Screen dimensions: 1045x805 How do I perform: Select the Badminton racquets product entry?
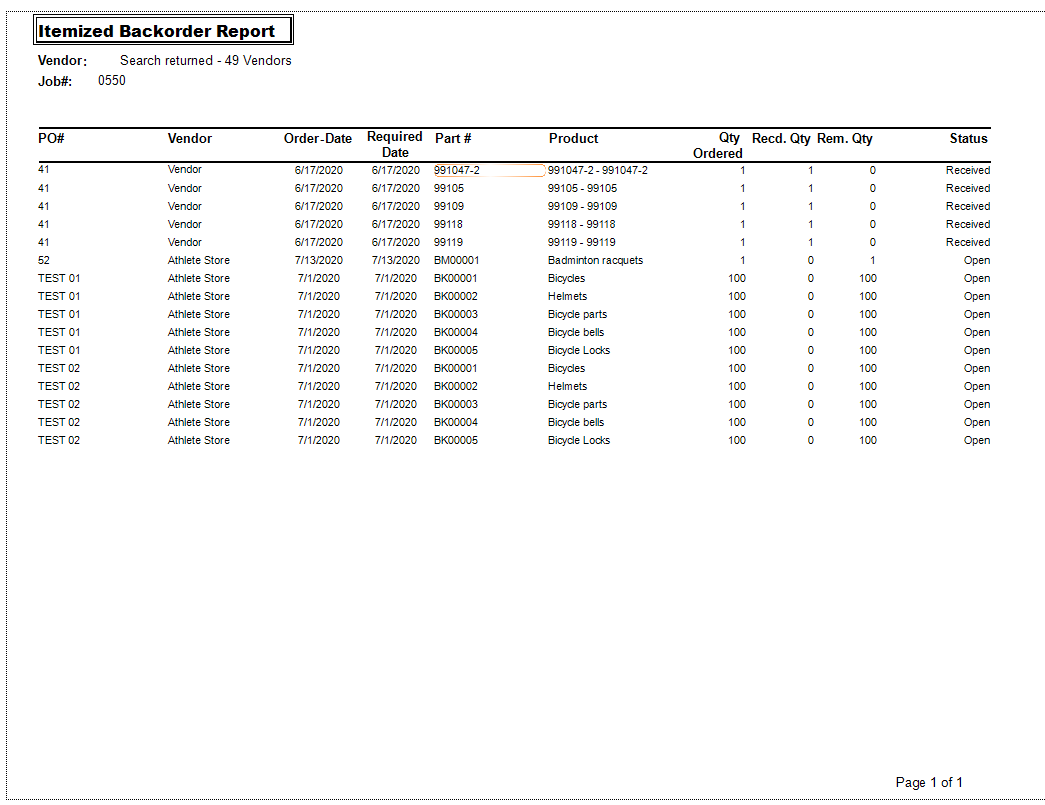[x=595, y=260]
